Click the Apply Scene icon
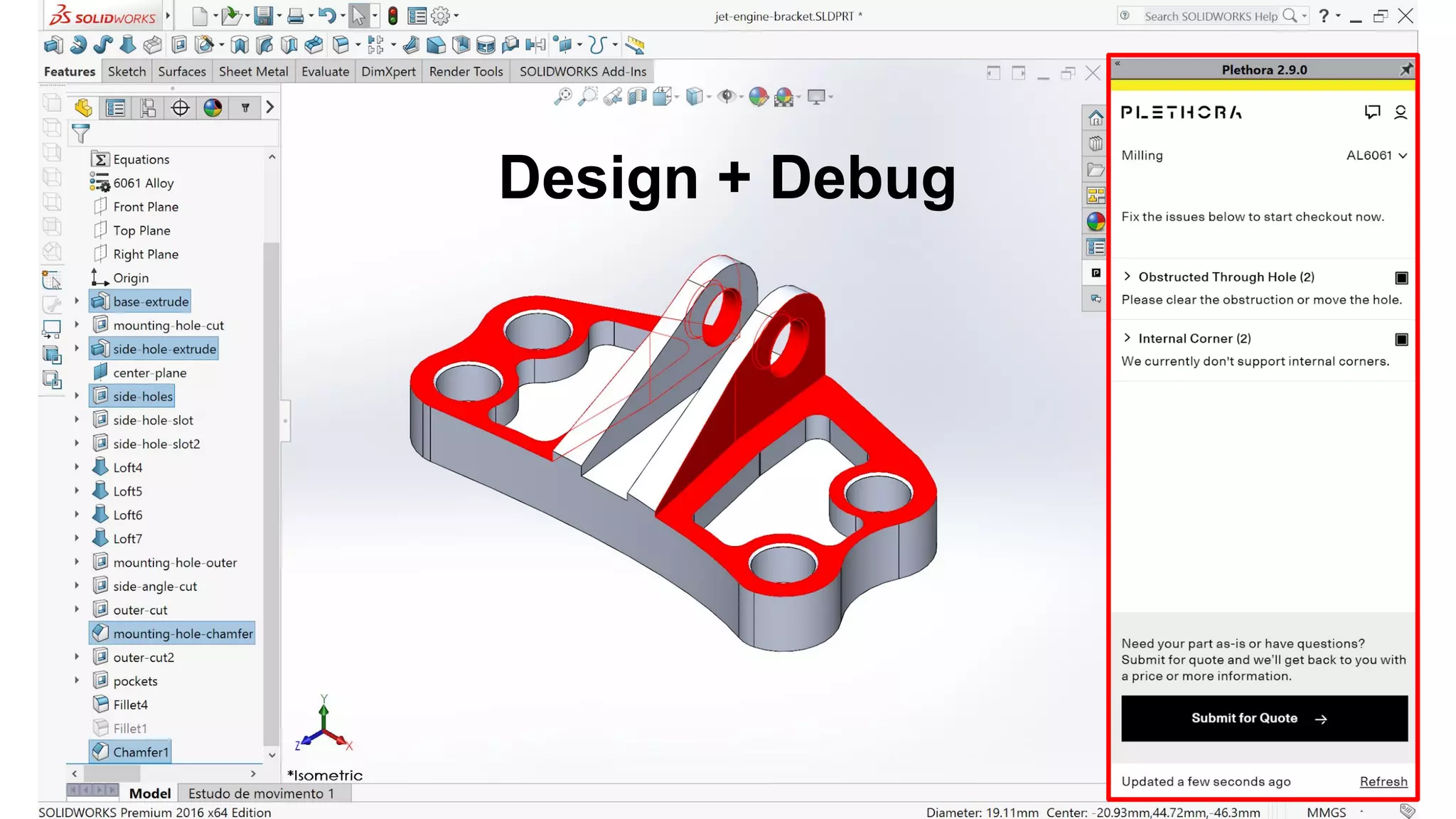1456x819 pixels. [x=784, y=97]
